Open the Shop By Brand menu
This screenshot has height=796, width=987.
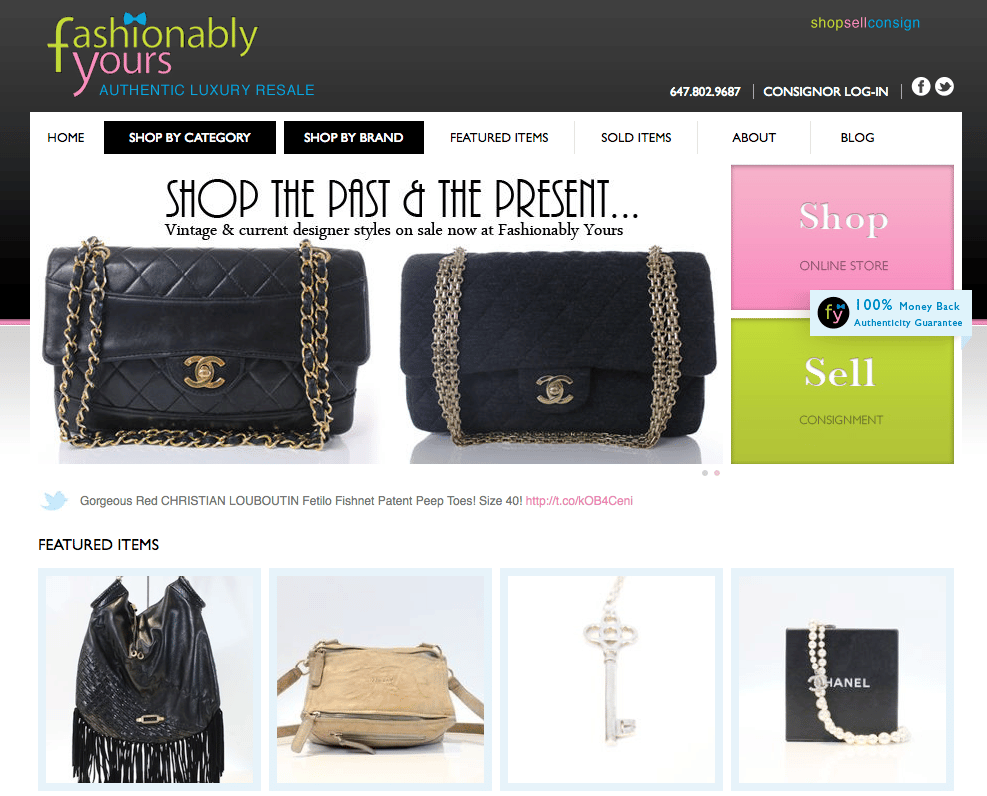tap(354, 137)
